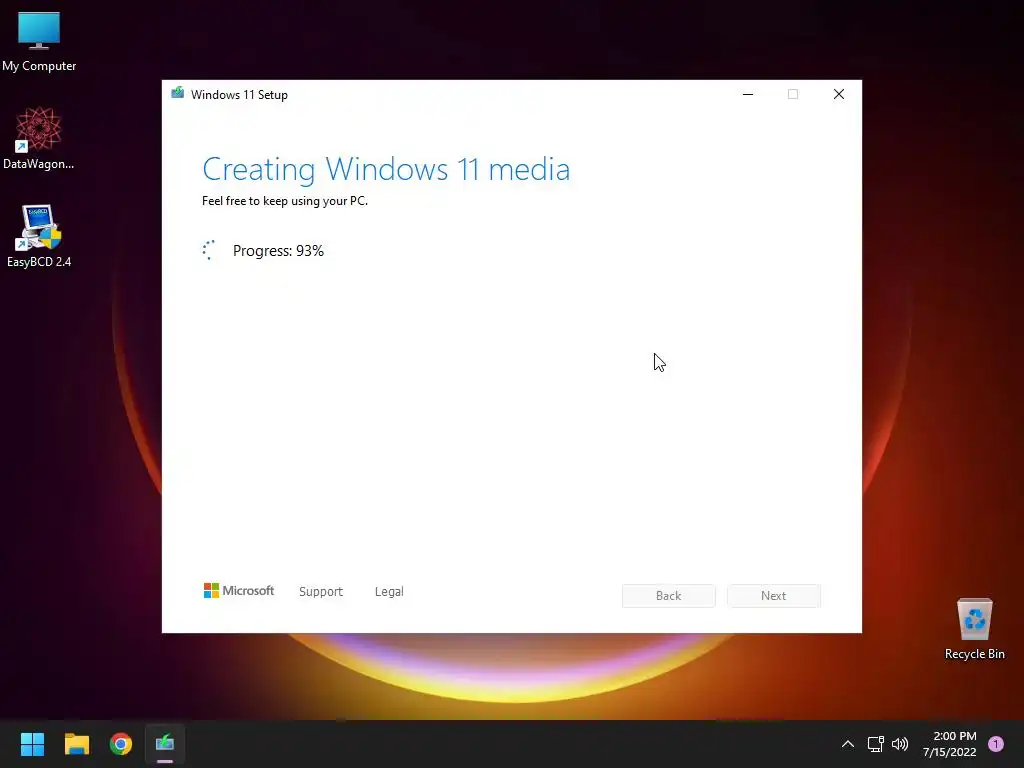Open the clock and date 2:00 PM
Image resolution: width=1024 pixels, height=768 pixels.
tap(950, 744)
